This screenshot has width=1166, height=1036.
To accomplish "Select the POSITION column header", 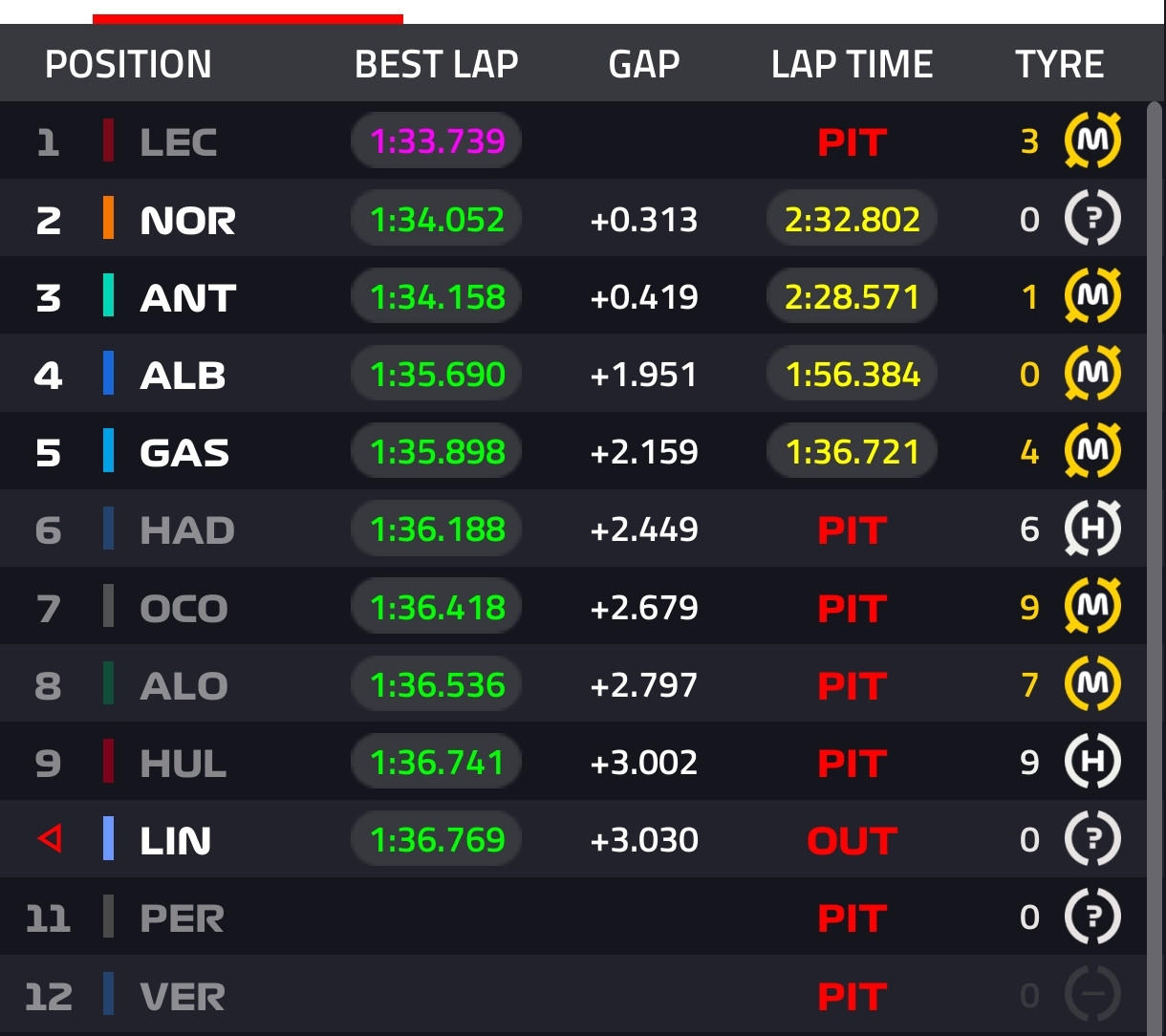I will 128,64.
